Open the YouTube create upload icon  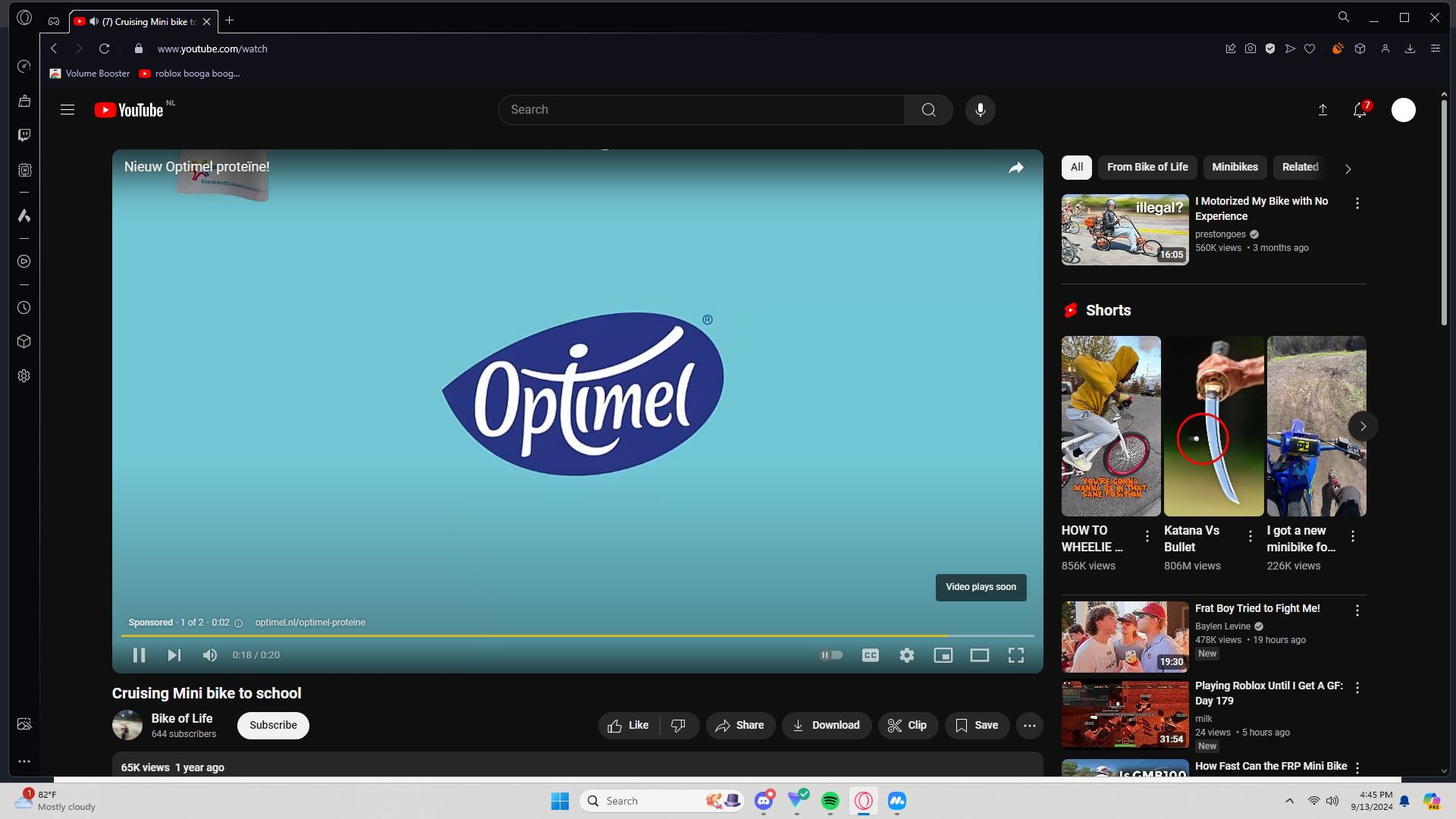(x=1323, y=110)
